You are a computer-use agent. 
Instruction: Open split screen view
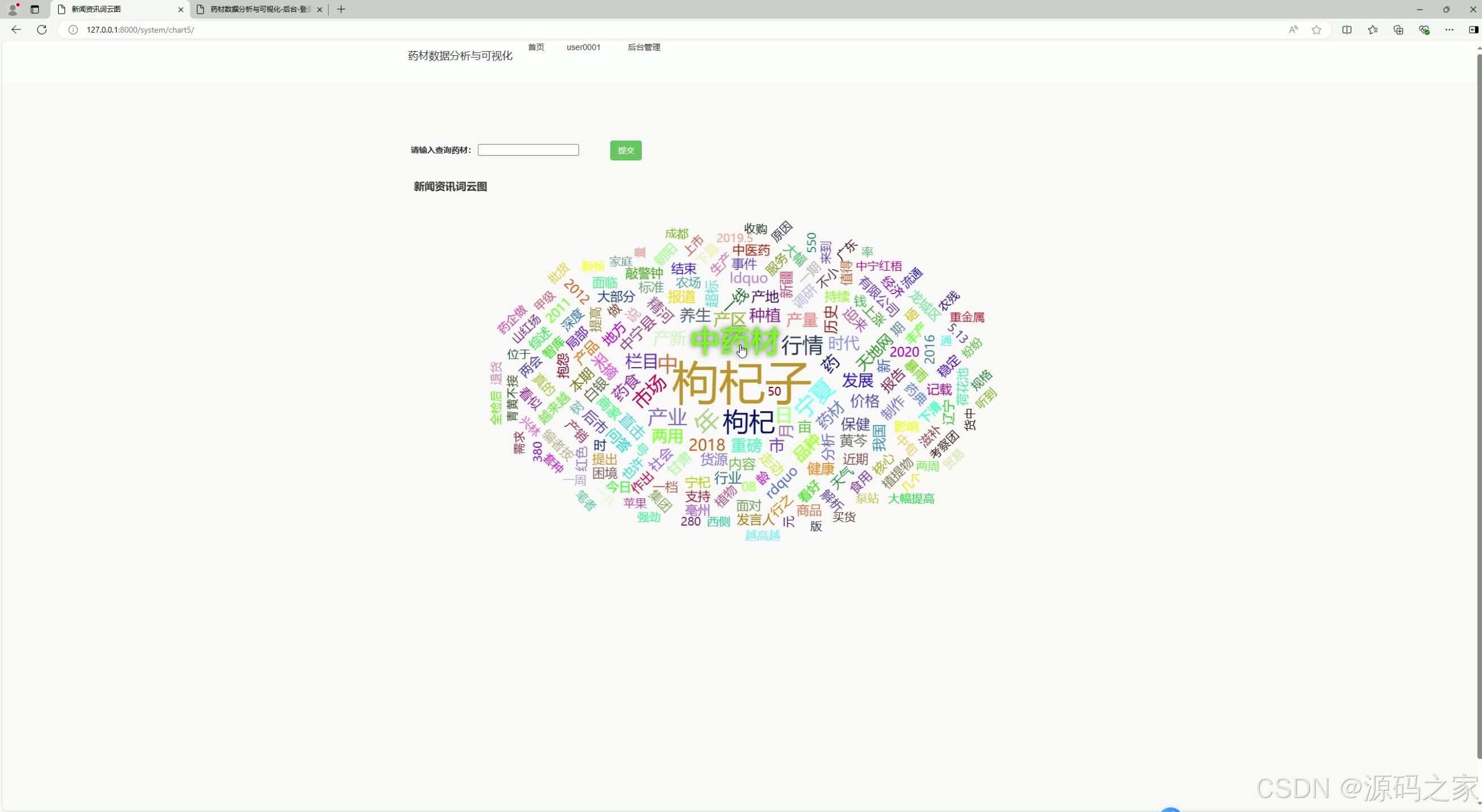click(1347, 29)
